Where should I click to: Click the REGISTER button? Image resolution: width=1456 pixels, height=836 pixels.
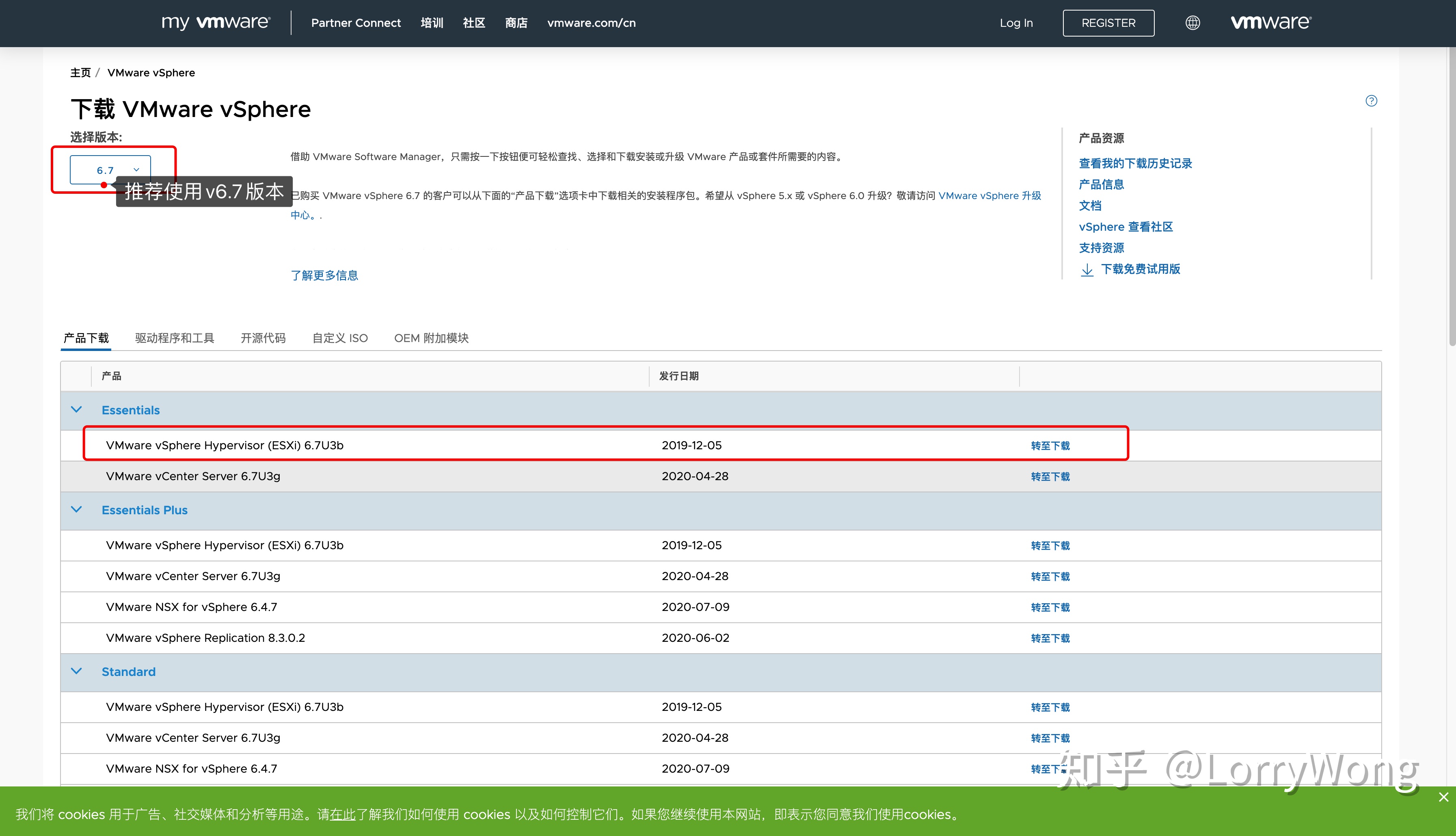pyautogui.click(x=1108, y=23)
